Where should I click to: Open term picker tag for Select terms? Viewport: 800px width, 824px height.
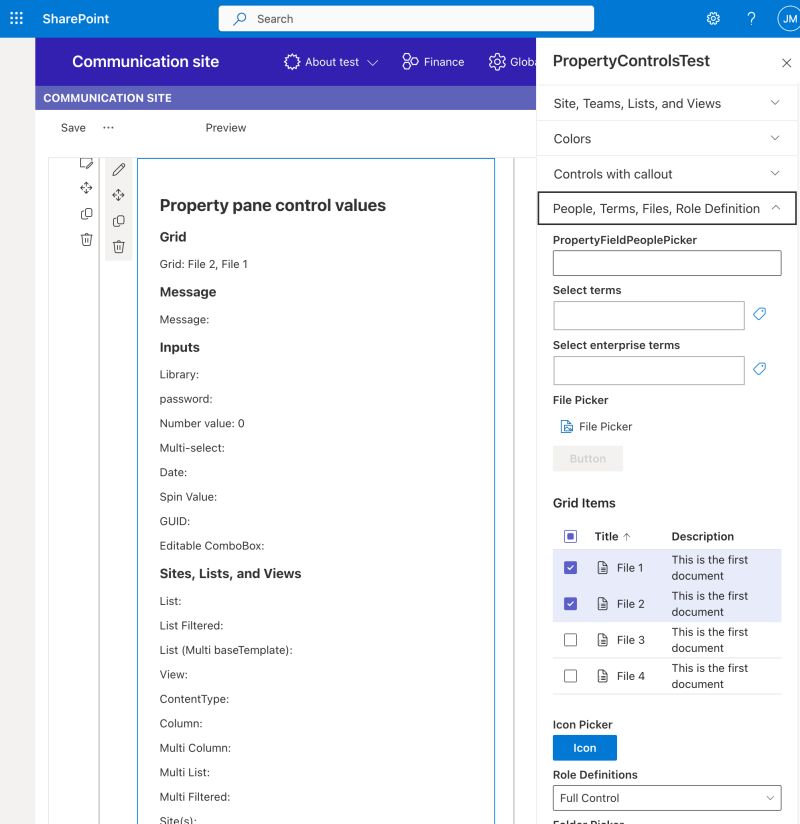[759, 314]
